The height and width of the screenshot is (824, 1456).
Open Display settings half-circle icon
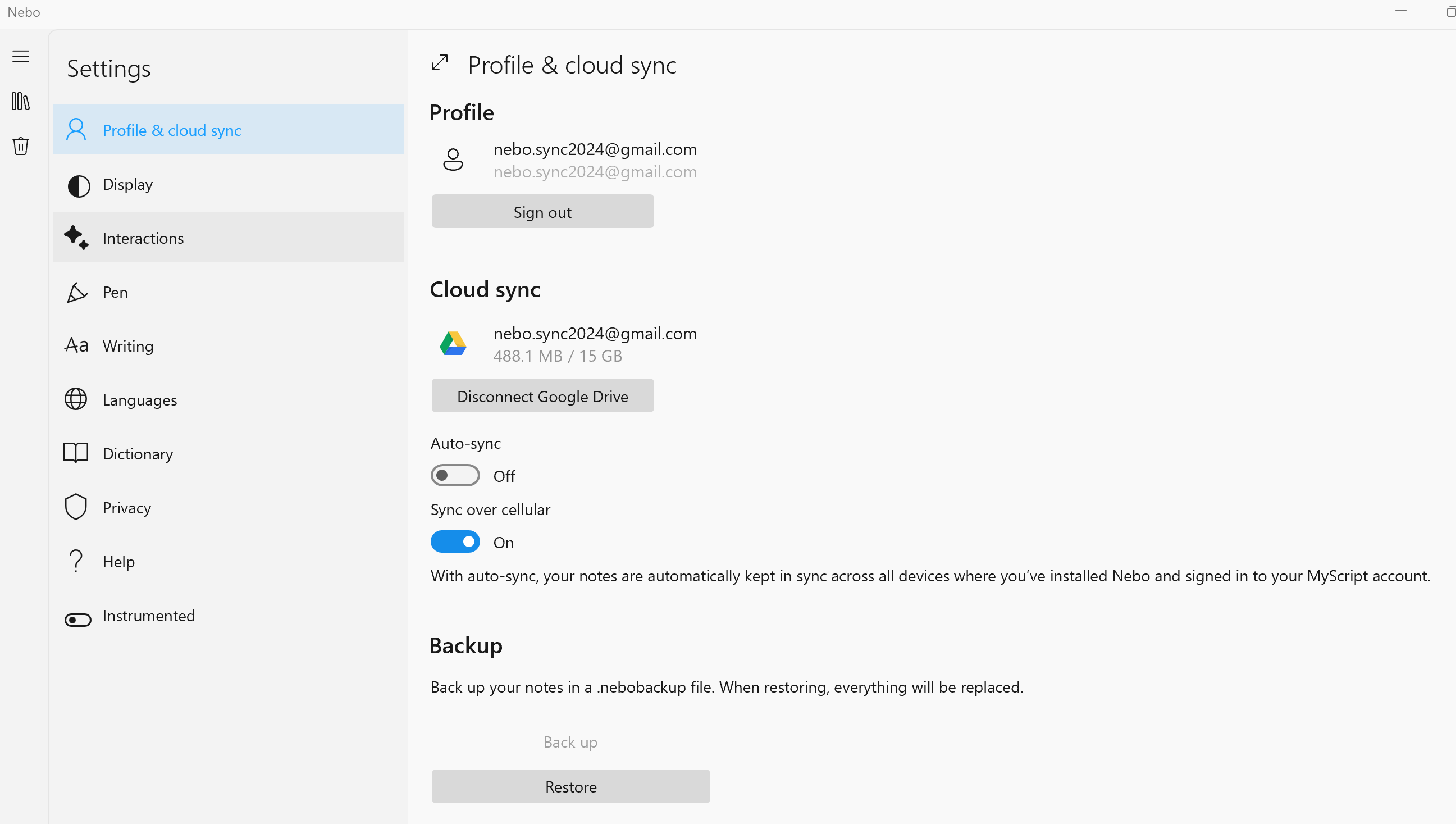coord(79,185)
